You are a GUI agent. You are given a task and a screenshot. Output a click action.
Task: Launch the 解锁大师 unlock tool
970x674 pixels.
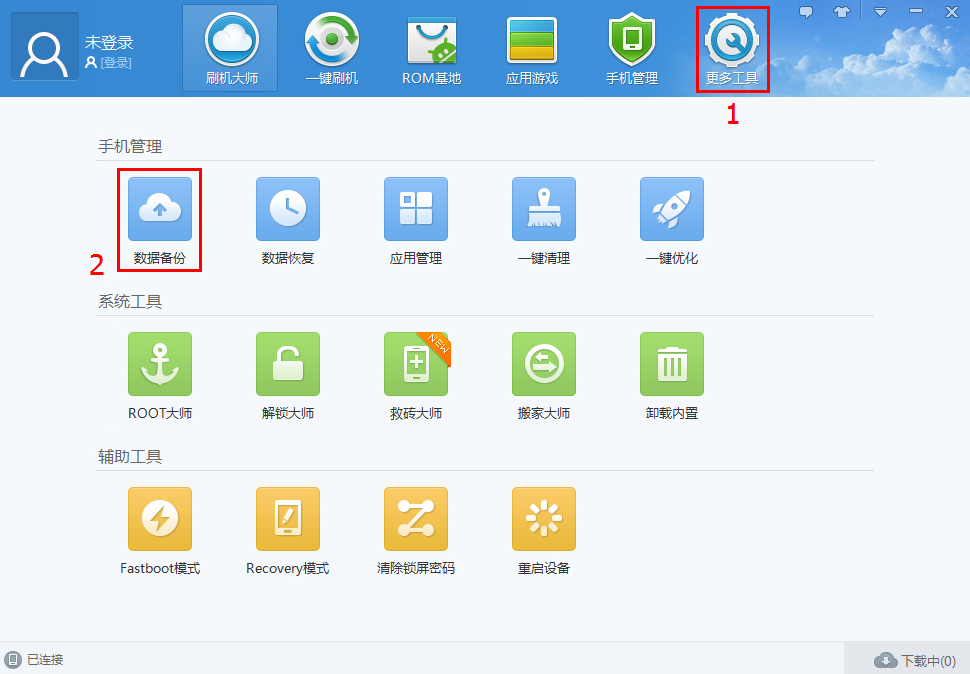click(287, 364)
